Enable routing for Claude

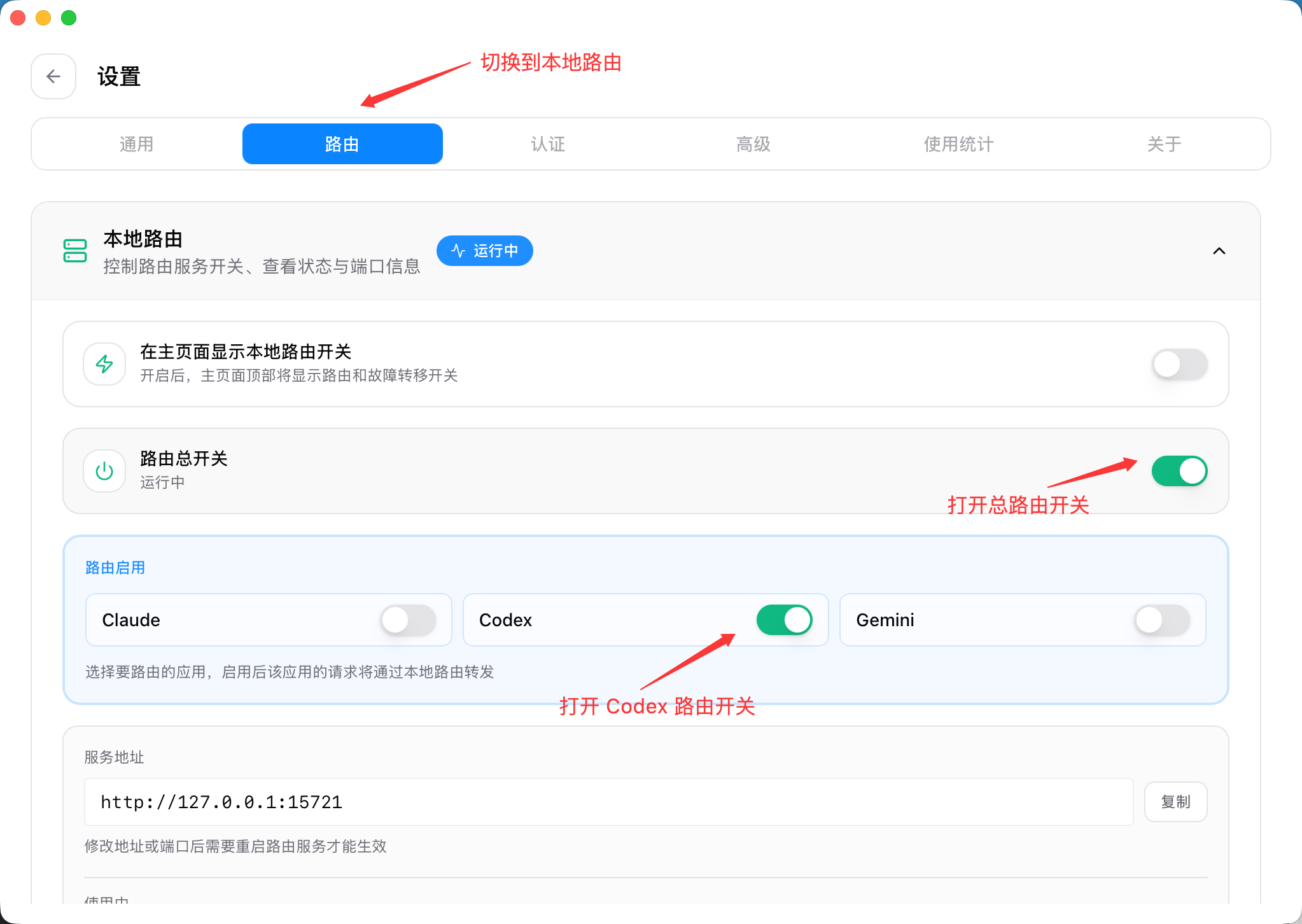coord(408,620)
